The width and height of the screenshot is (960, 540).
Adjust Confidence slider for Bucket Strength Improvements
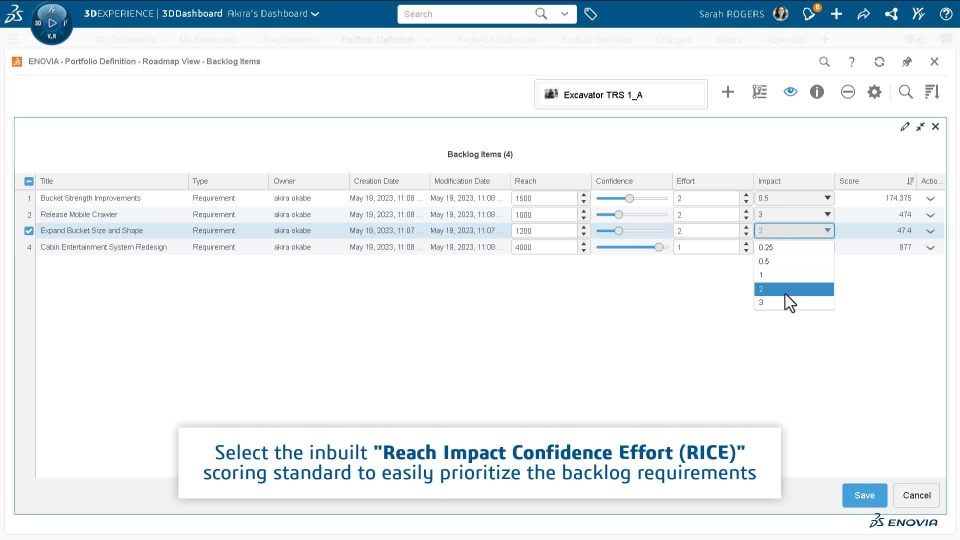[631, 198]
